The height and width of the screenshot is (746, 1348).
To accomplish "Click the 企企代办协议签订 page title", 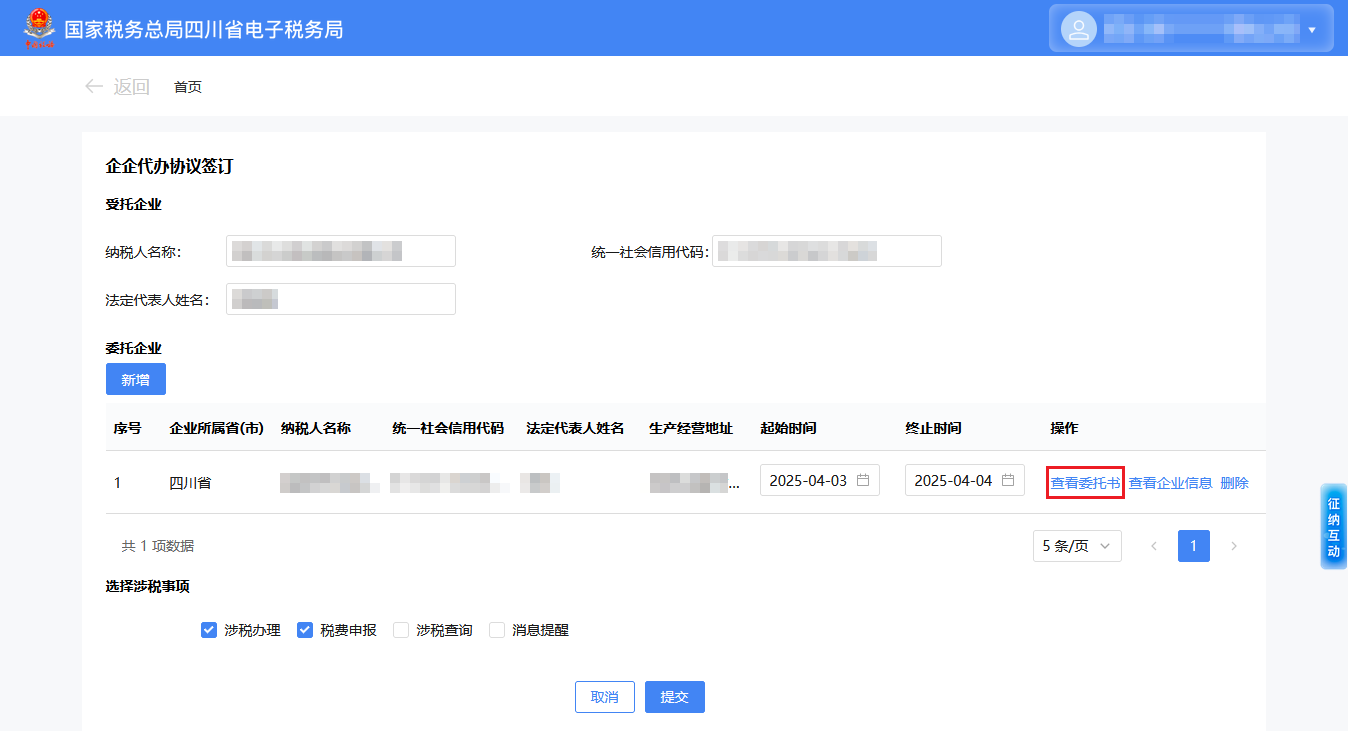I will click(170, 166).
